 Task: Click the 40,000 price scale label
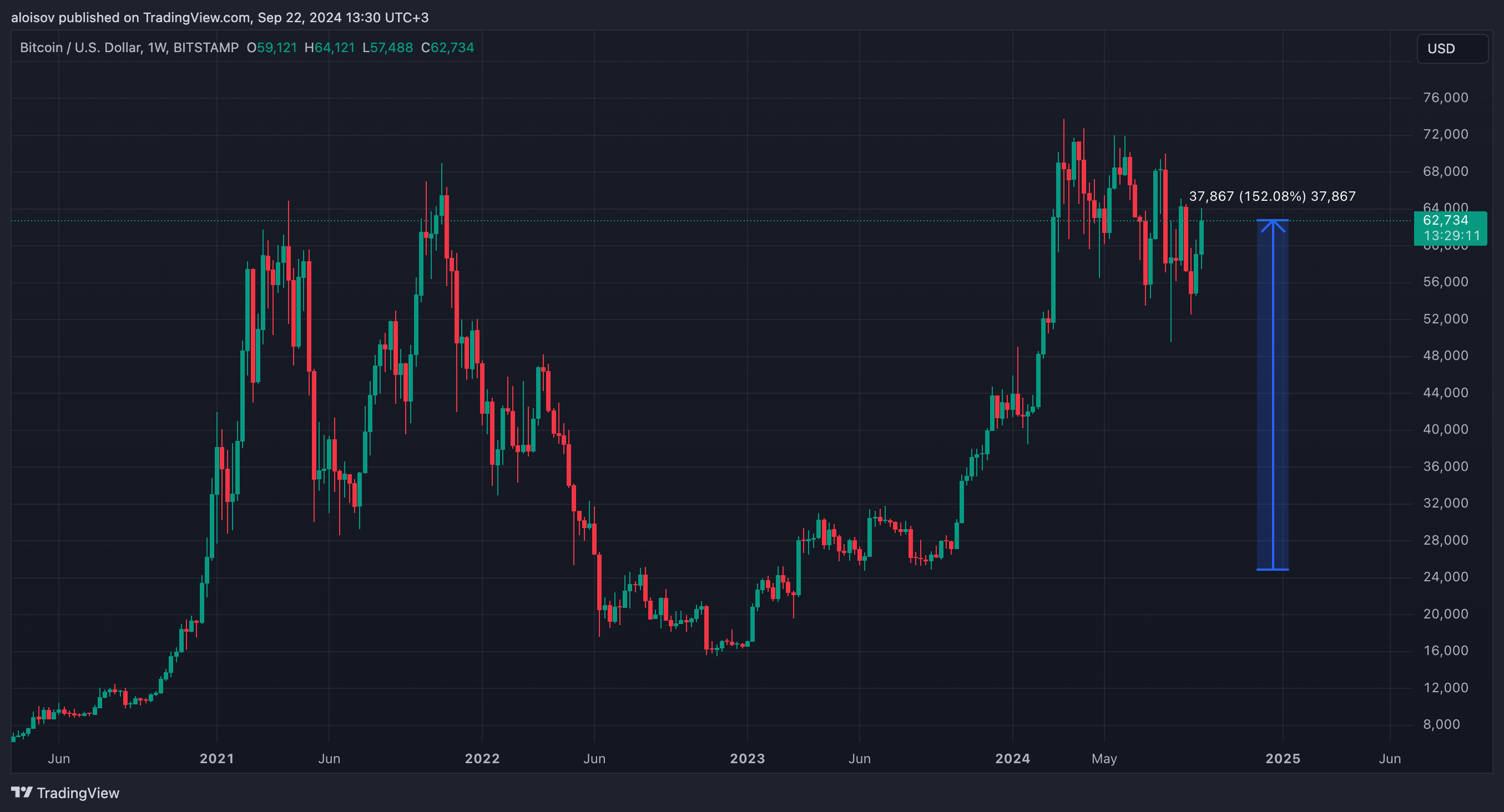(1445, 429)
